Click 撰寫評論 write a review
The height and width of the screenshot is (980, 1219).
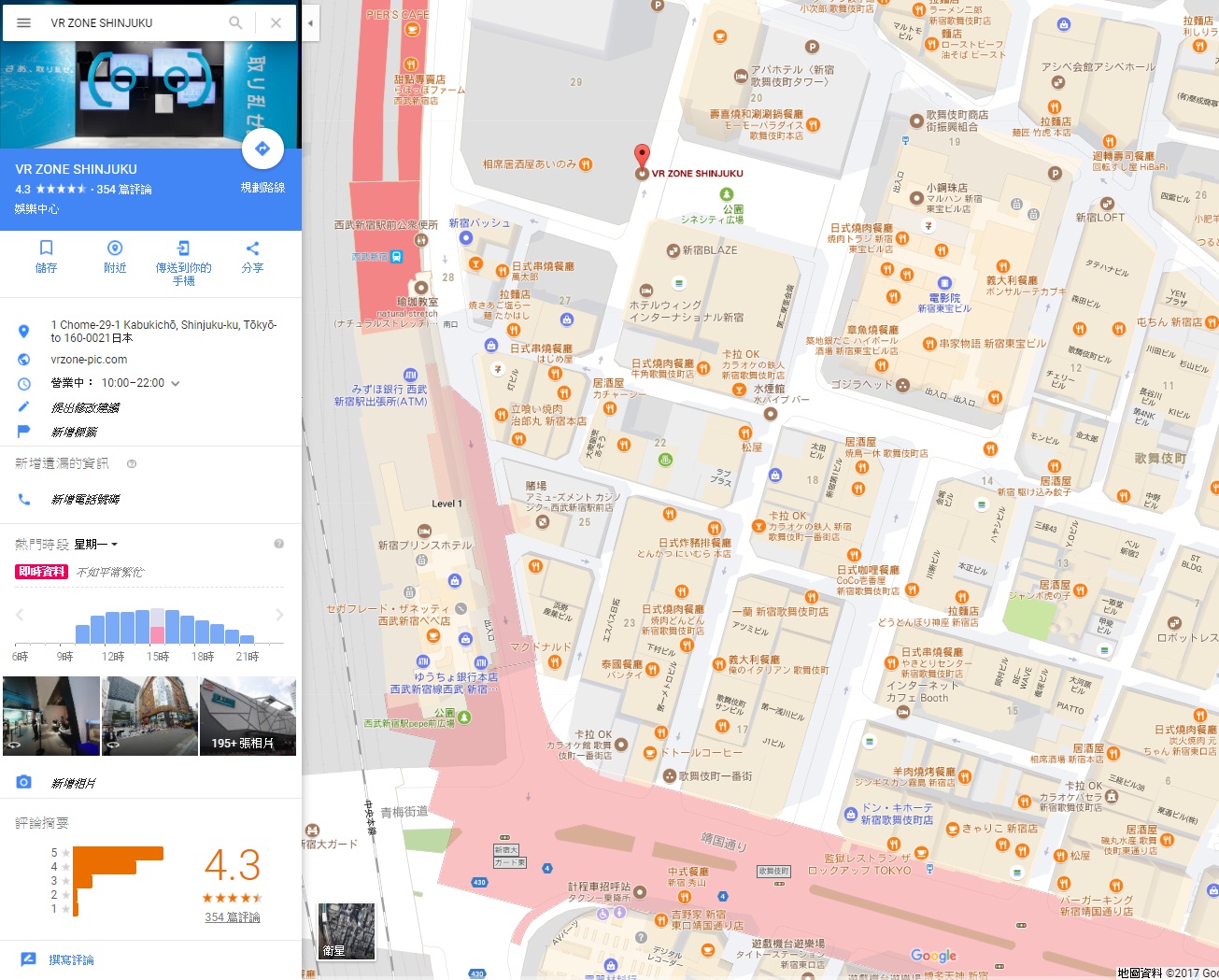click(72, 959)
